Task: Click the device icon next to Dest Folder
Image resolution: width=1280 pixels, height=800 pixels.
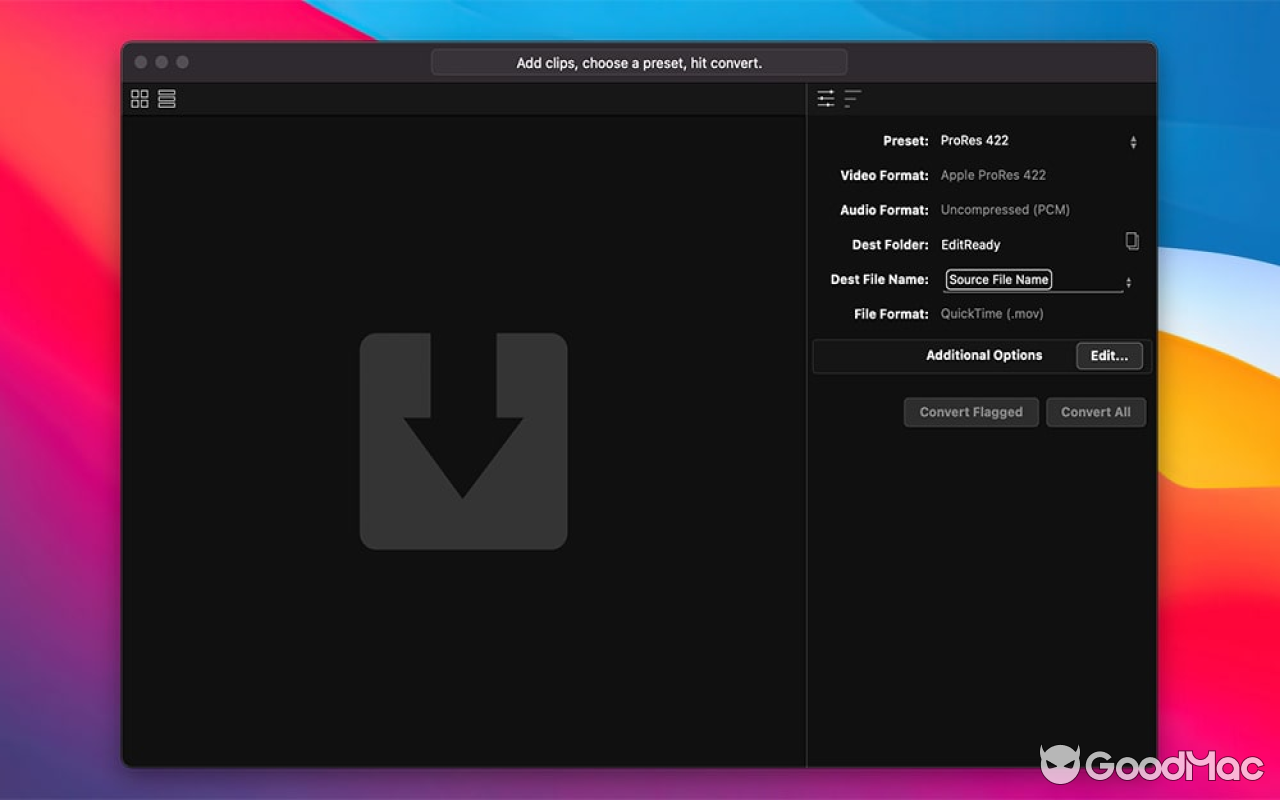Action: (1132, 241)
